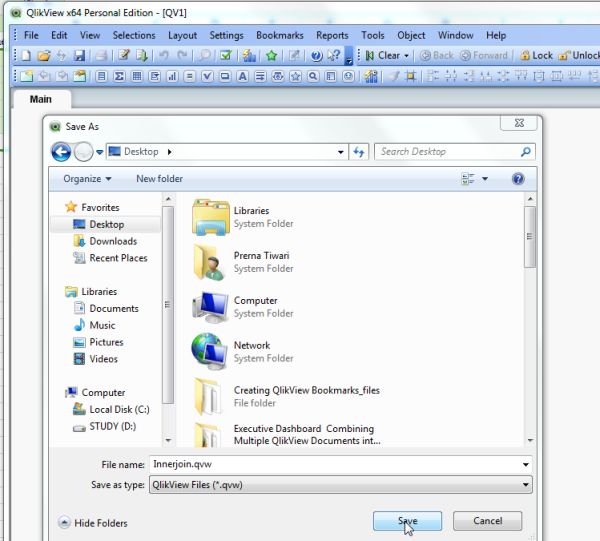Image resolution: width=600 pixels, height=541 pixels.
Task: Toggle the Design Grid icon
Action: click(x=411, y=77)
